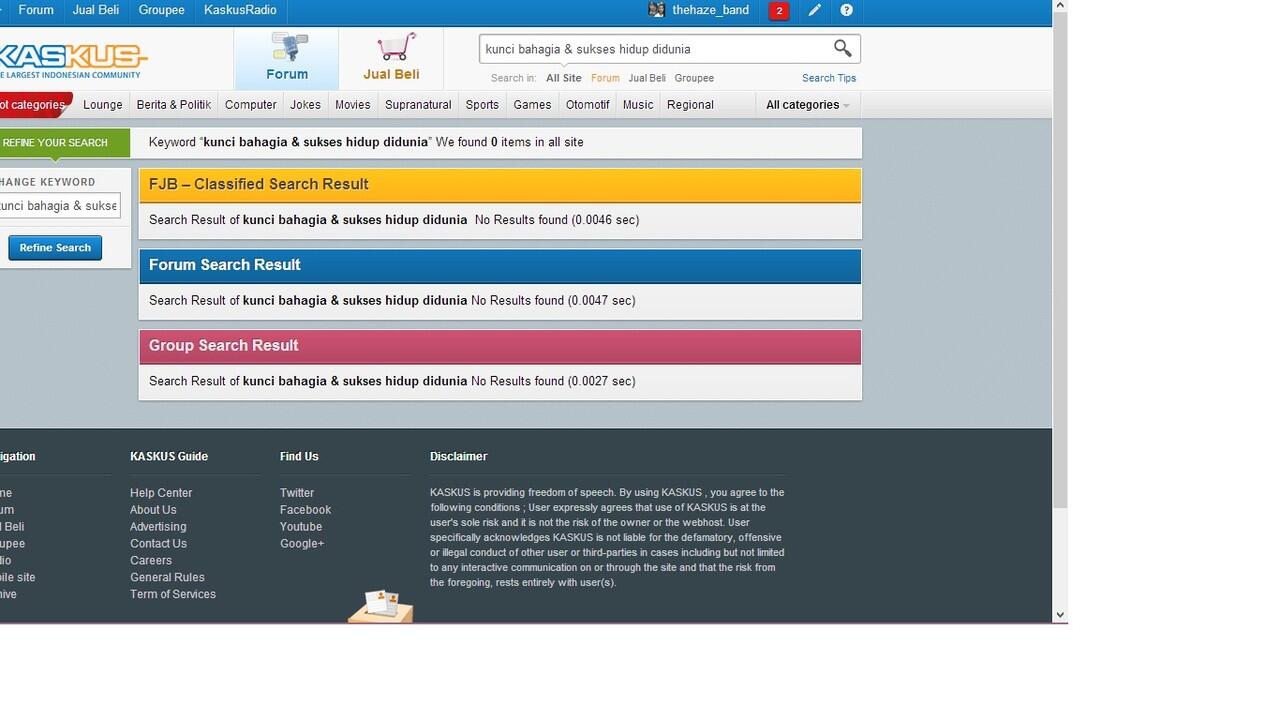1280x720 pixels.
Task: Click in the main search text field
Action: click(x=655, y=49)
